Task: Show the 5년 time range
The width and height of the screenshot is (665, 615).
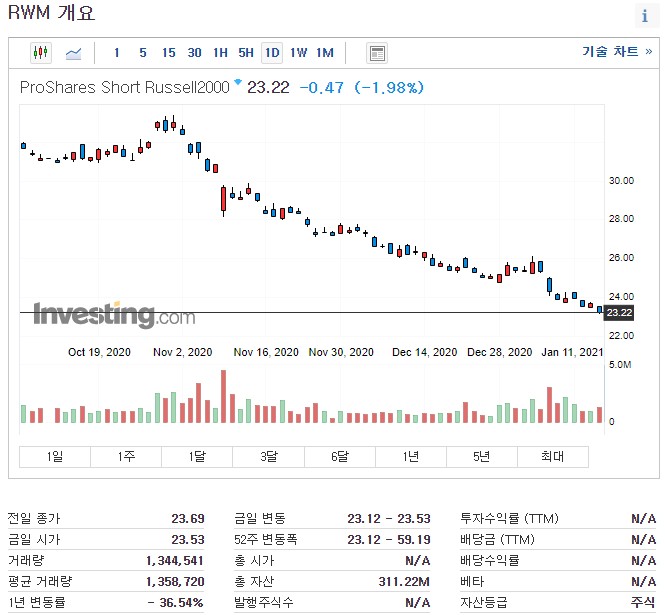Action: 482,456
